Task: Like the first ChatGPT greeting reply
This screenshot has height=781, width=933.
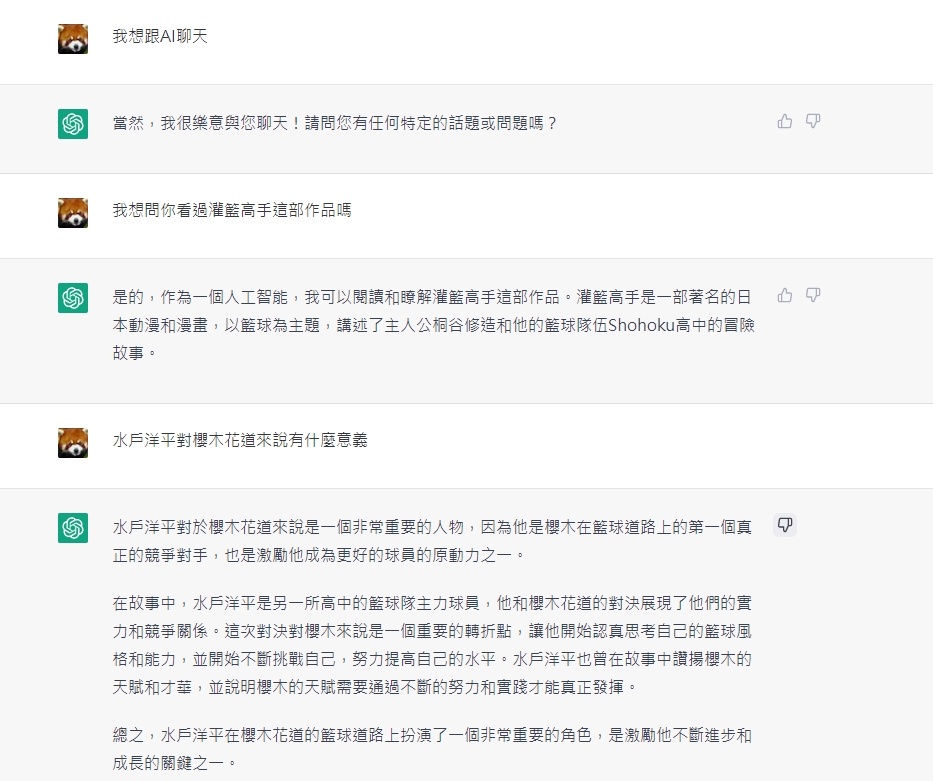Action: tap(785, 121)
